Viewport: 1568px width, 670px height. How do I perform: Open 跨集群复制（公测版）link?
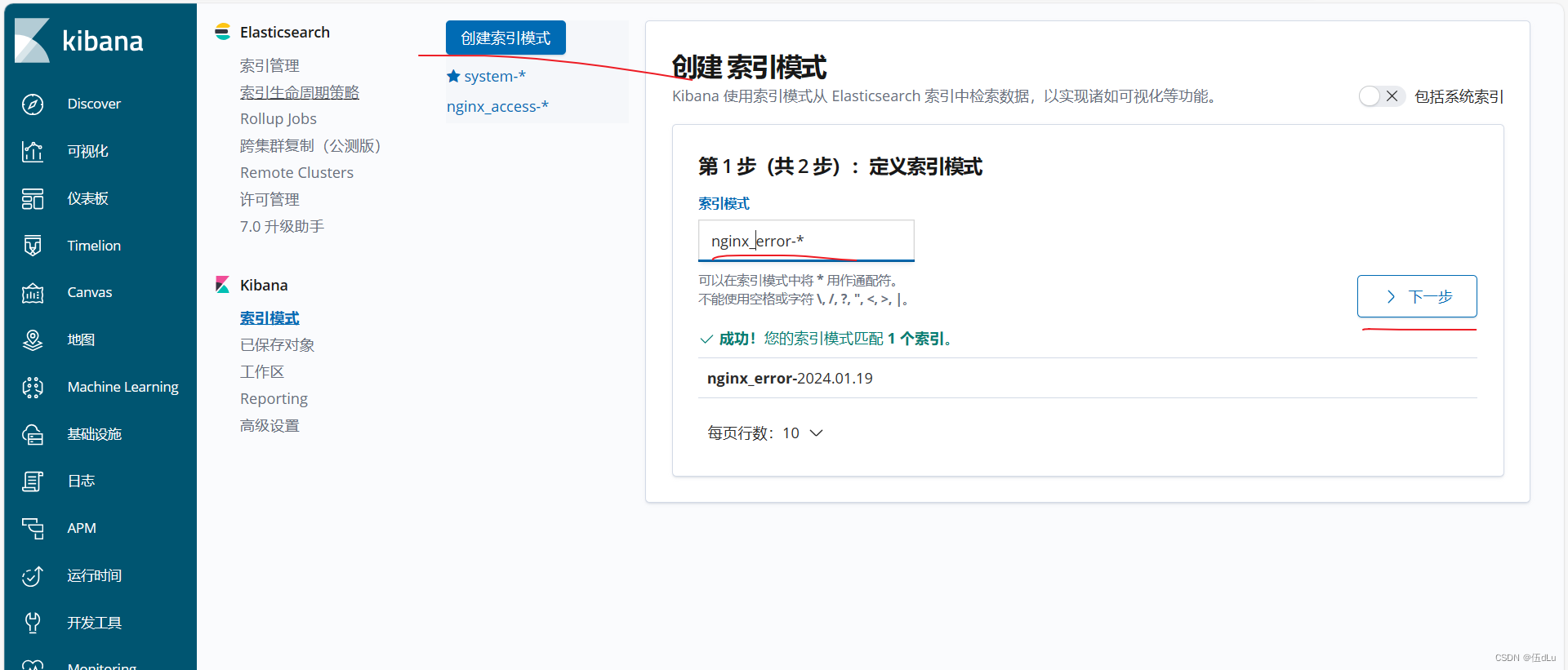(x=310, y=145)
